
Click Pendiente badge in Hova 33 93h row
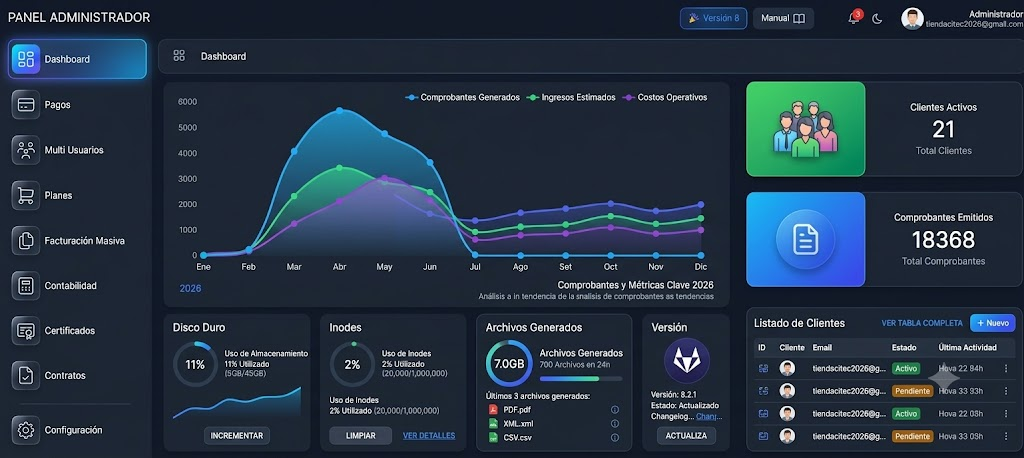coord(912,391)
